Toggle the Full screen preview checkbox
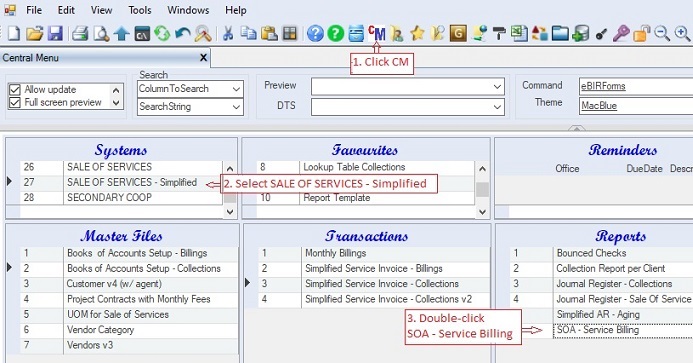693x363 pixels. (x=15, y=103)
